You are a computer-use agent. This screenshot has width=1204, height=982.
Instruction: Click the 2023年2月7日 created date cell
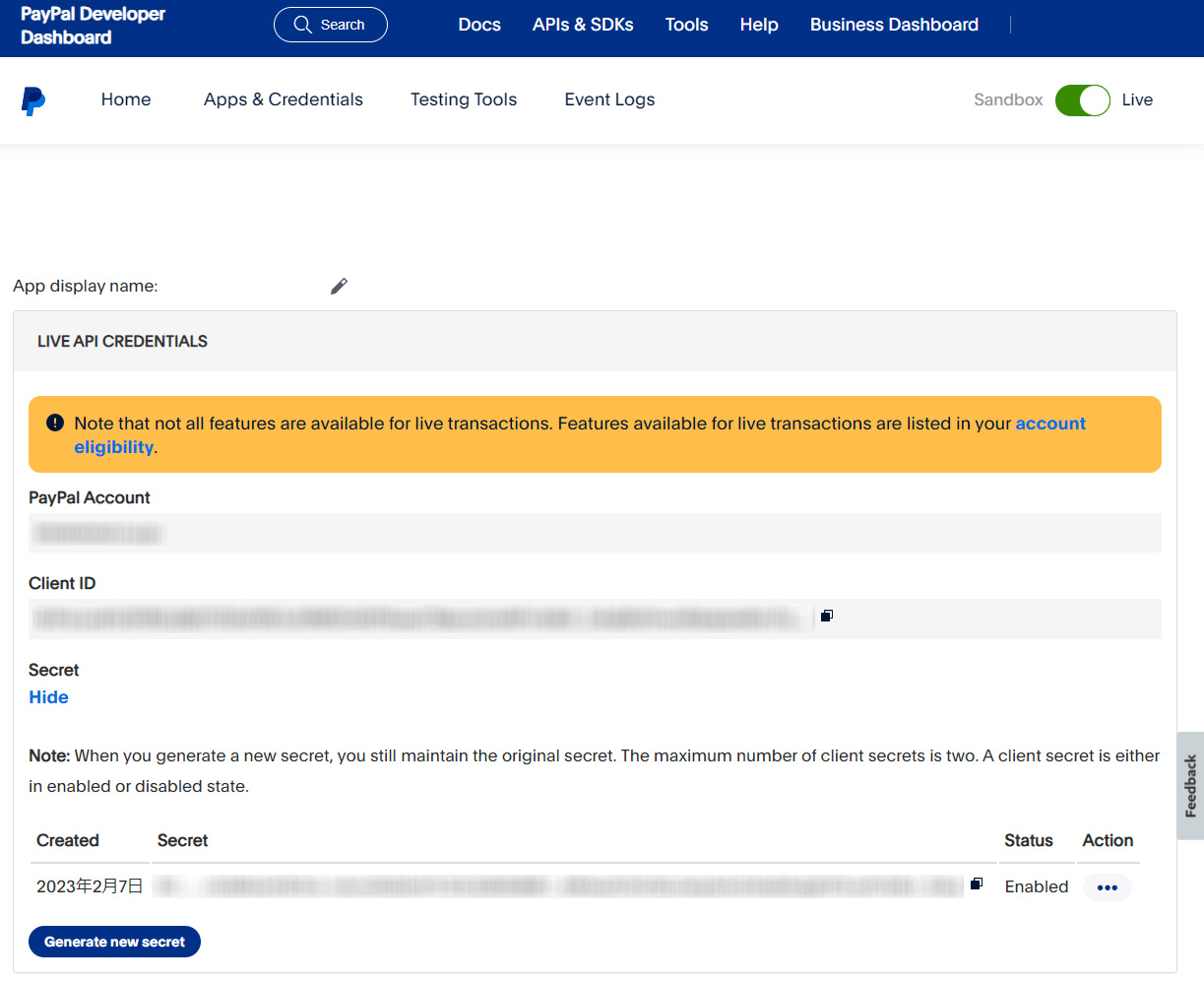click(90, 886)
